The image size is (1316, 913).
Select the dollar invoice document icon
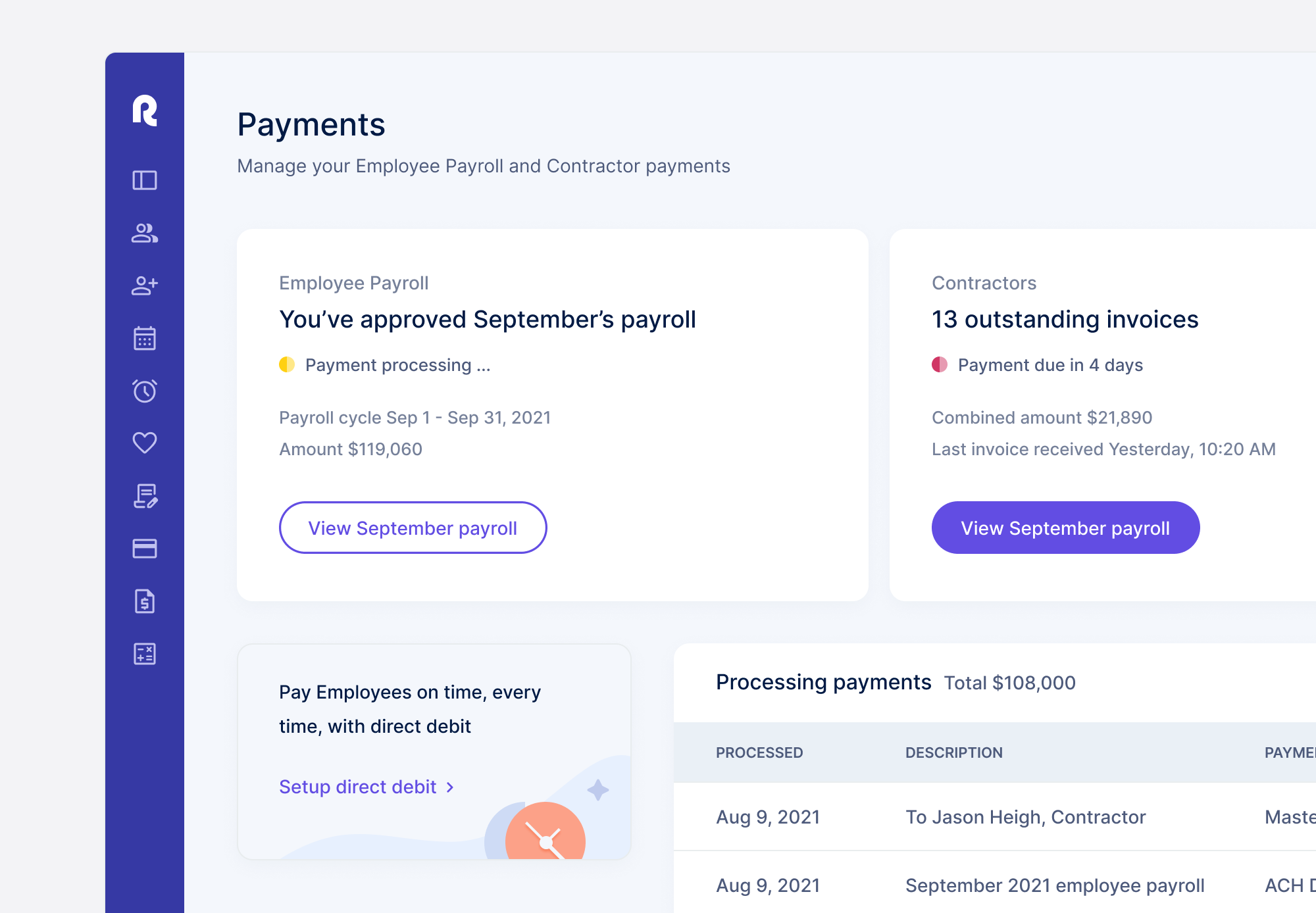pos(145,601)
